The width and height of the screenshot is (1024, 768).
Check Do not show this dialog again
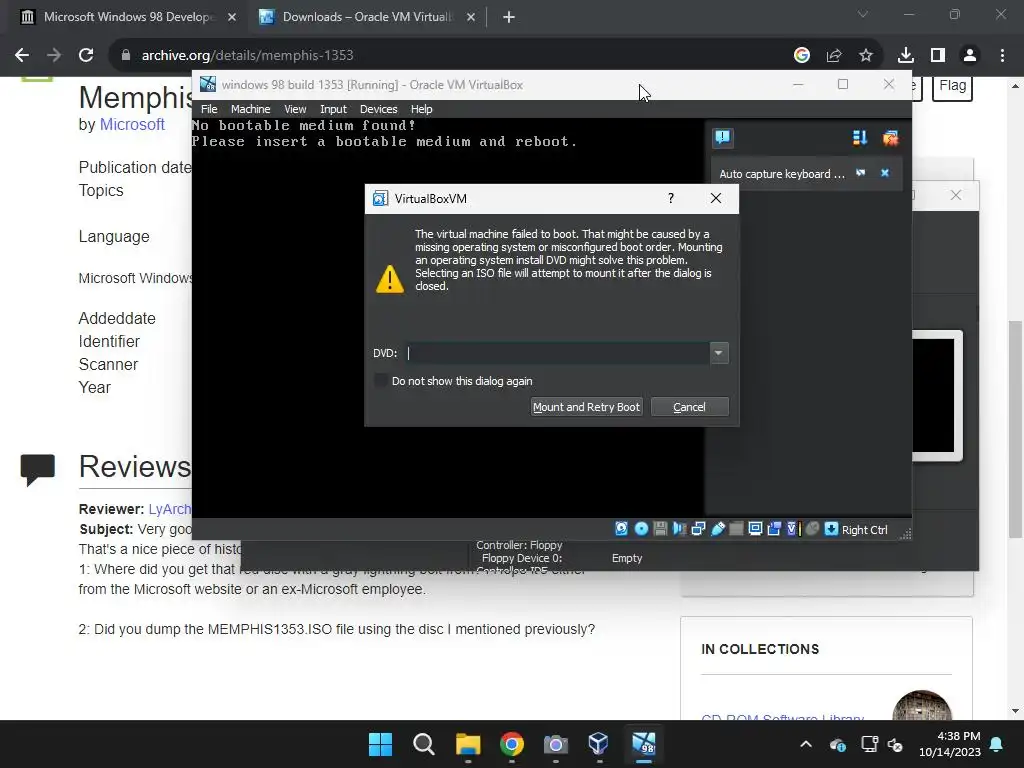(x=381, y=380)
